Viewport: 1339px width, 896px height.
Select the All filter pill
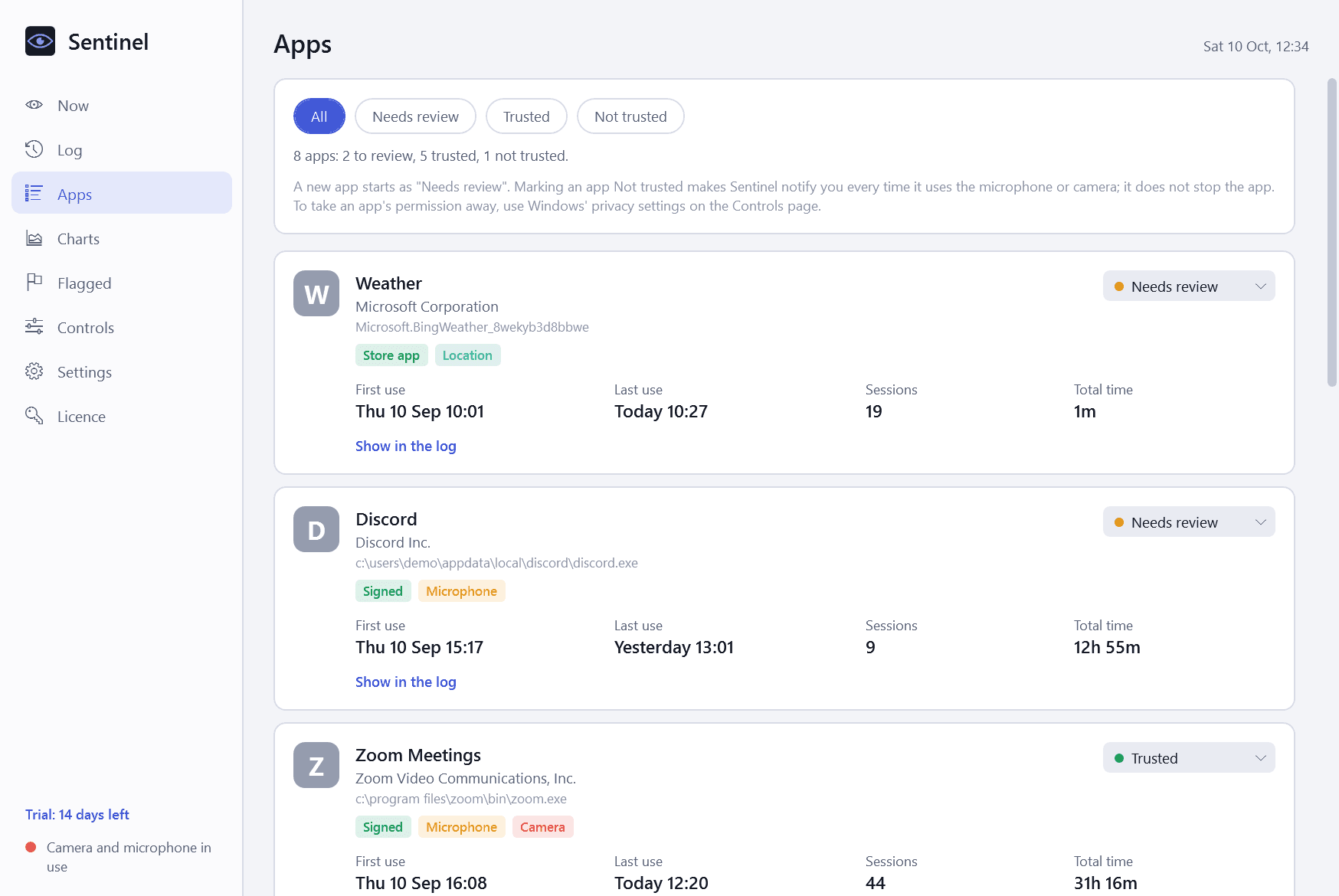(319, 116)
